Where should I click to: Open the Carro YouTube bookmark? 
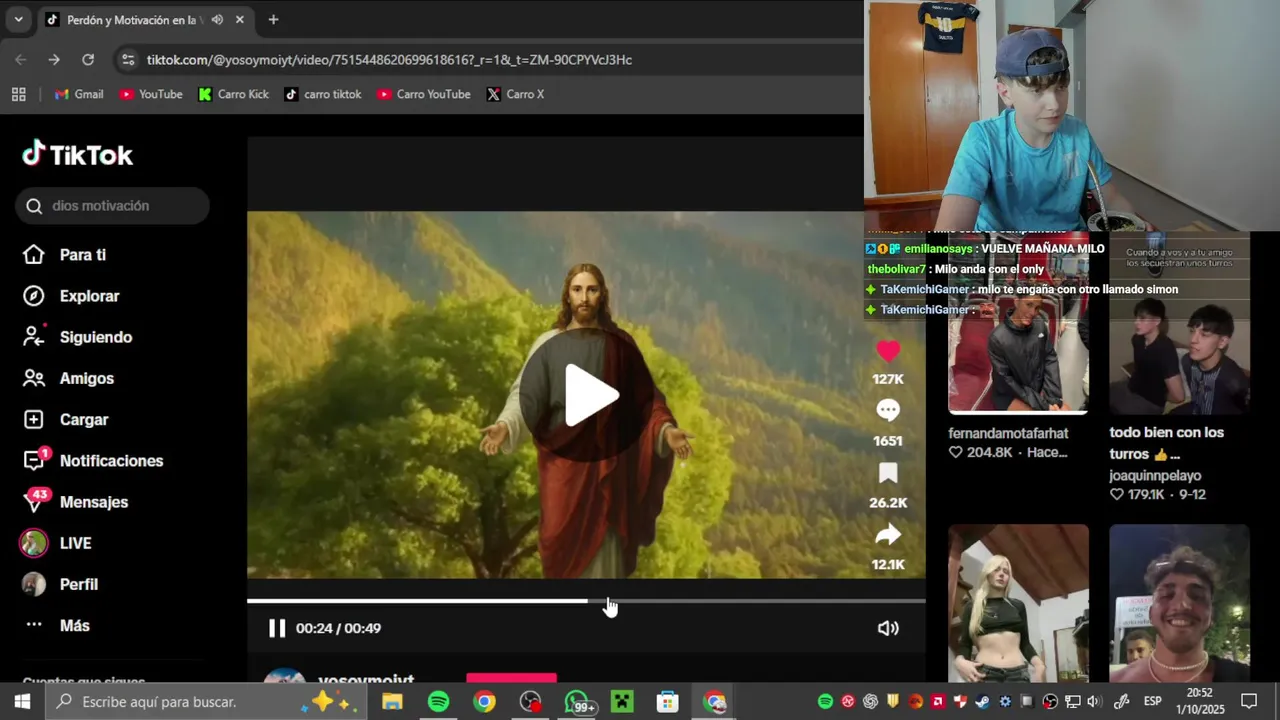(x=424, y=94)
